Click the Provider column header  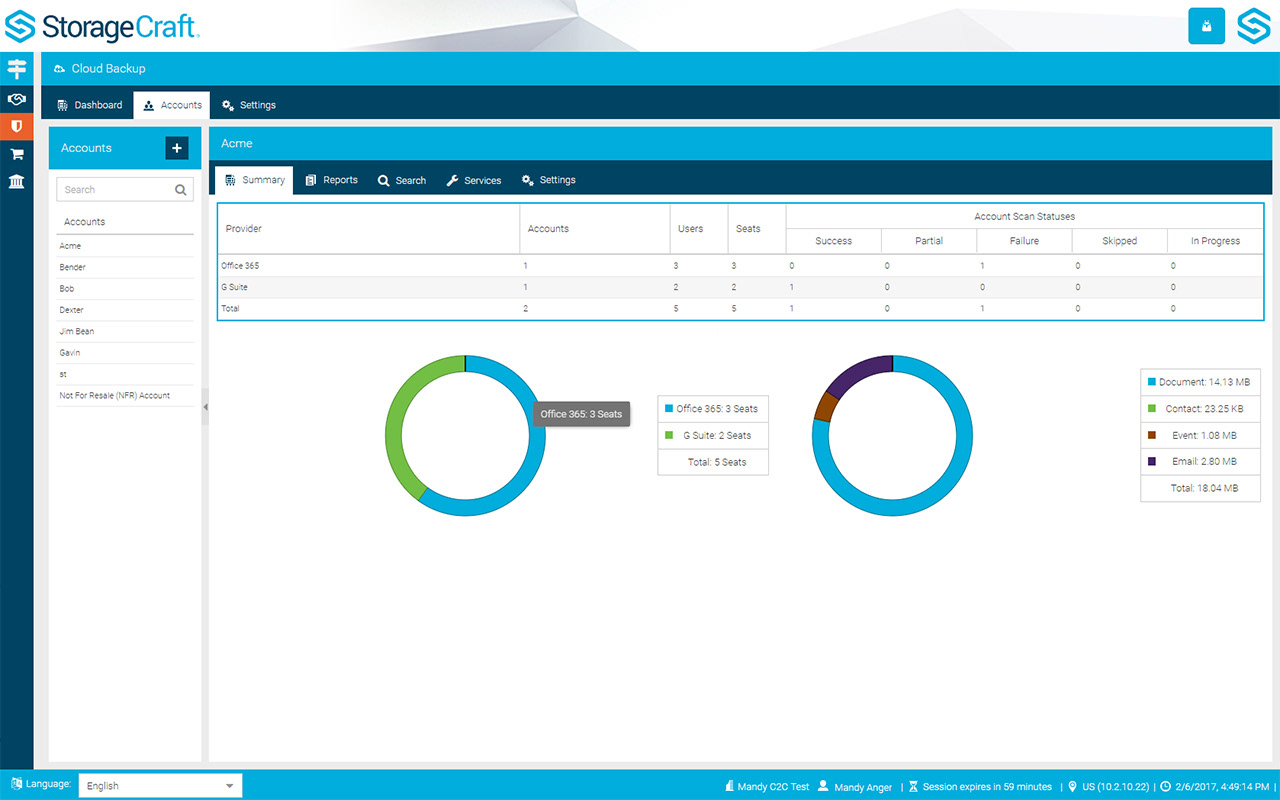pyautogui.click(x=368, y=229)
